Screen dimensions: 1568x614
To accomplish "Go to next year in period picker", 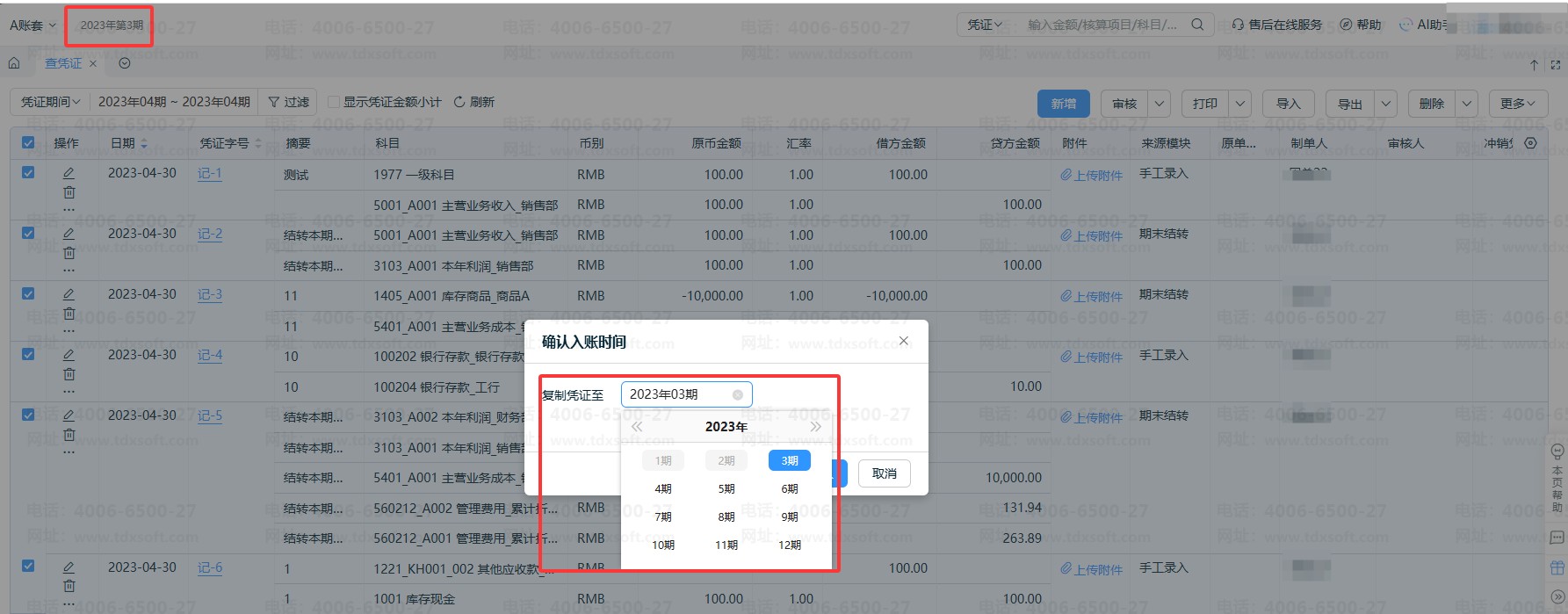I will 815,427.
